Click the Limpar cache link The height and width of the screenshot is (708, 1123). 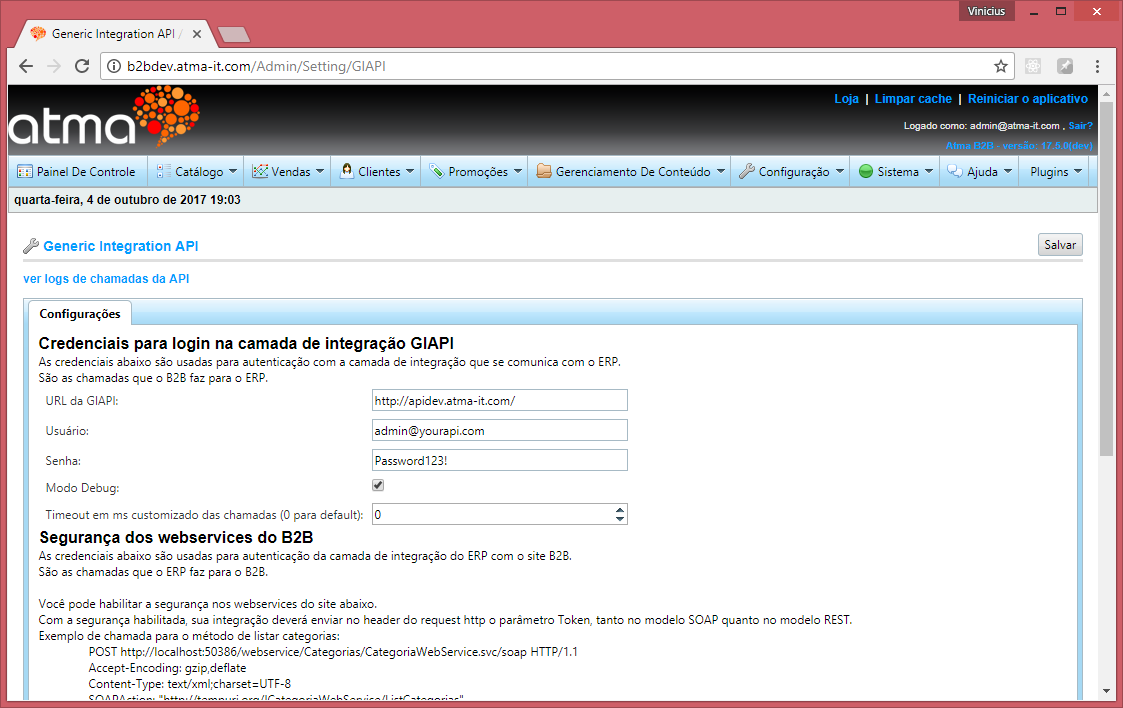913,99
